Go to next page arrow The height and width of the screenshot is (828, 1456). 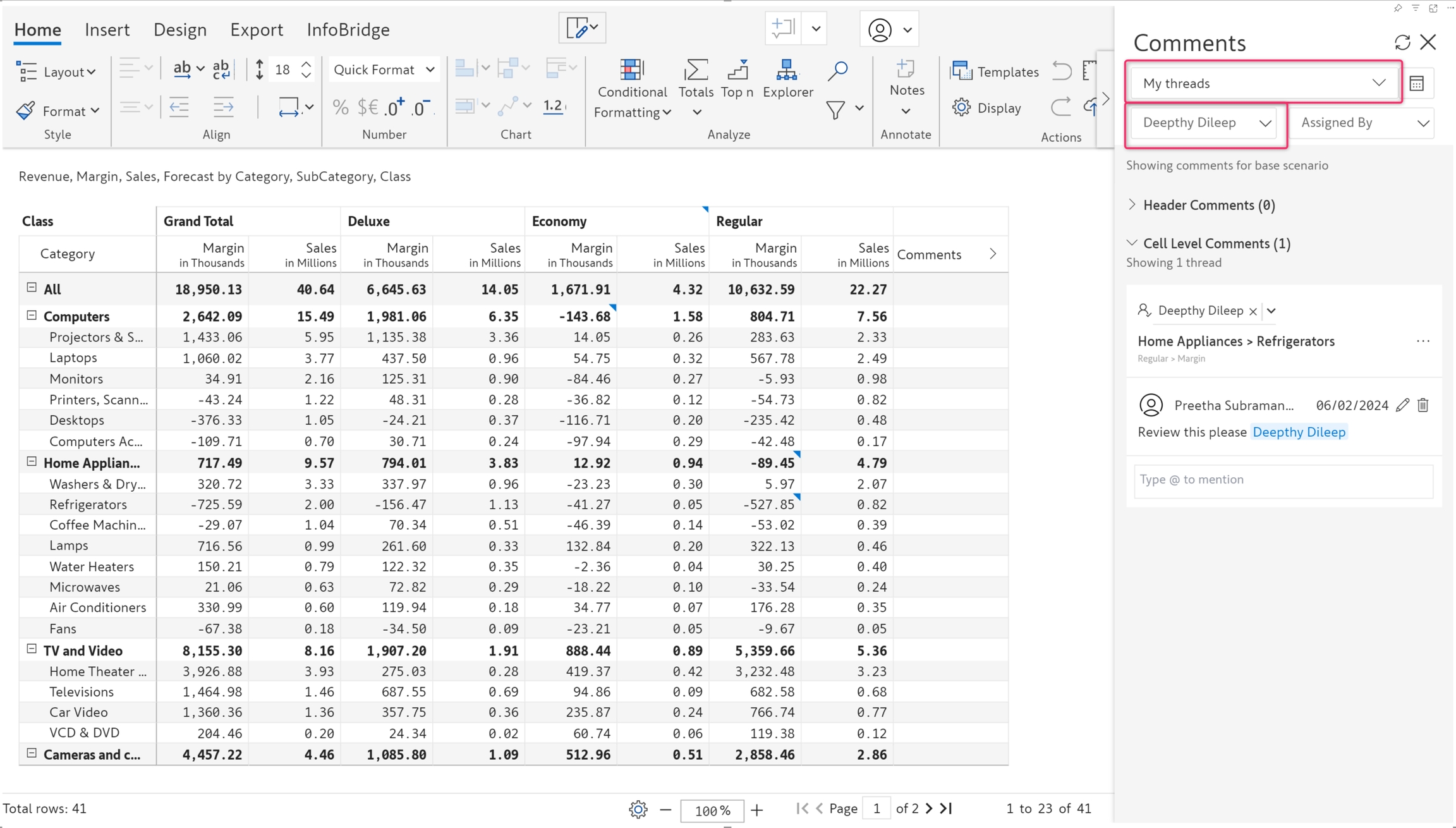(x=928, y=808)
